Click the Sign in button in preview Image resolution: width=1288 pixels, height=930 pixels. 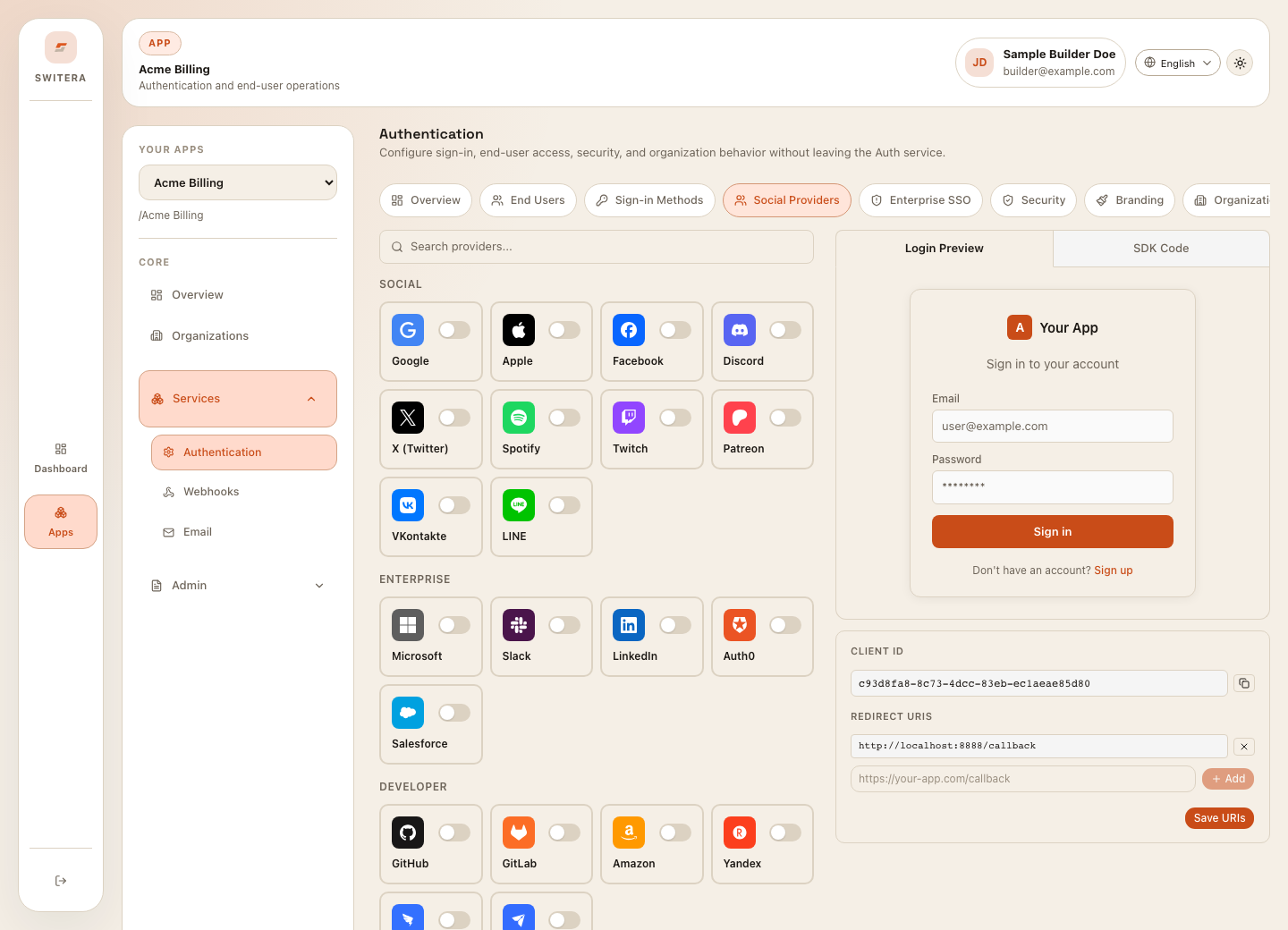[x=1053, y=532]
